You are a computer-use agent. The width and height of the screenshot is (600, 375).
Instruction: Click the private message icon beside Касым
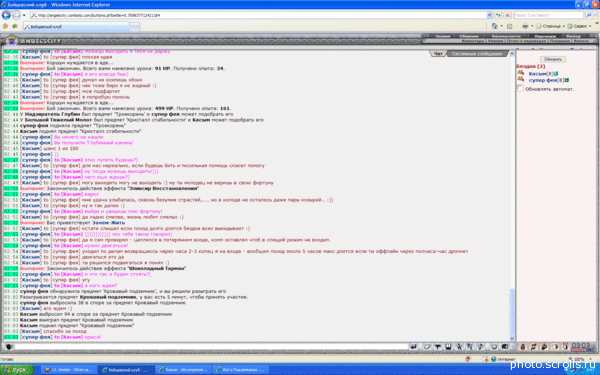pyautogui.click(x=521, y=73)
